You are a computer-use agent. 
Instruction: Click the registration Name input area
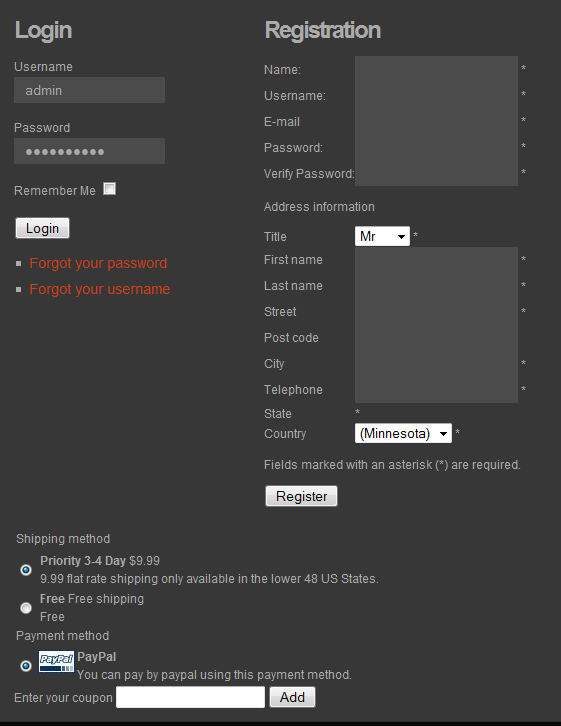point(436,69)
